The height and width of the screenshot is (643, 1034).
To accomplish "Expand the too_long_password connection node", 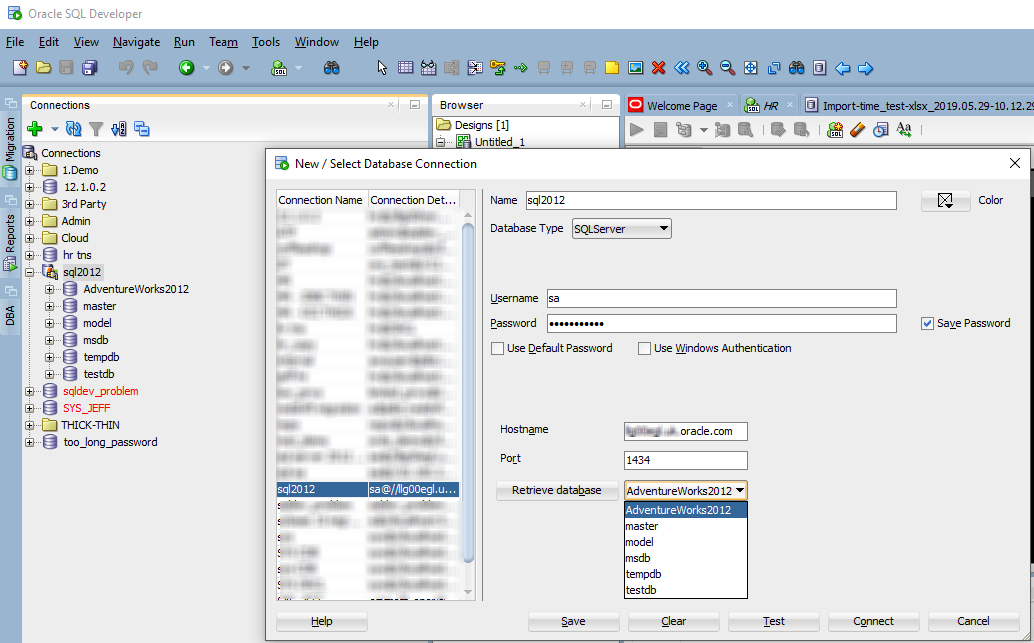I will (x=30, y=443).
